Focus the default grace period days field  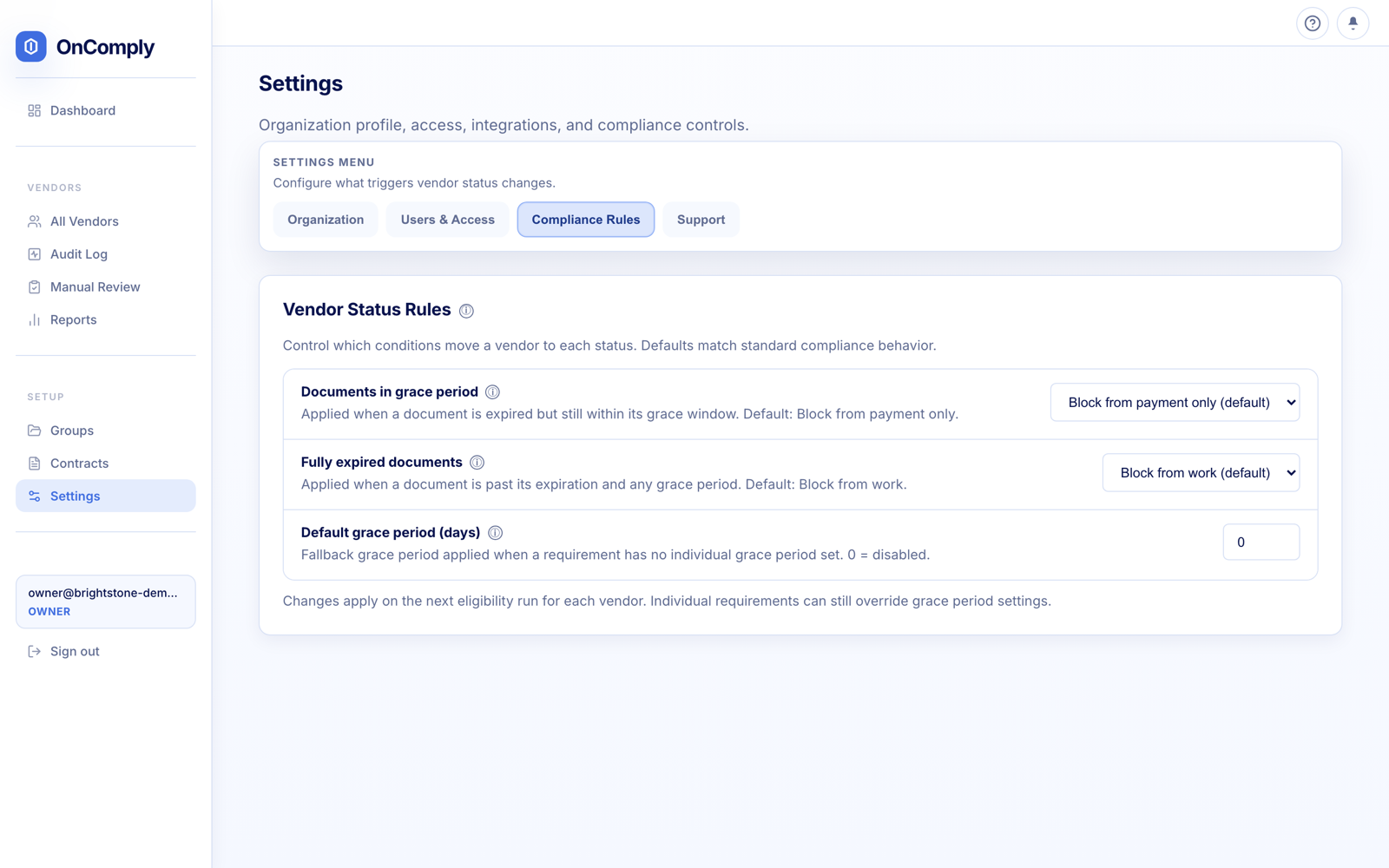point(1261,542)
